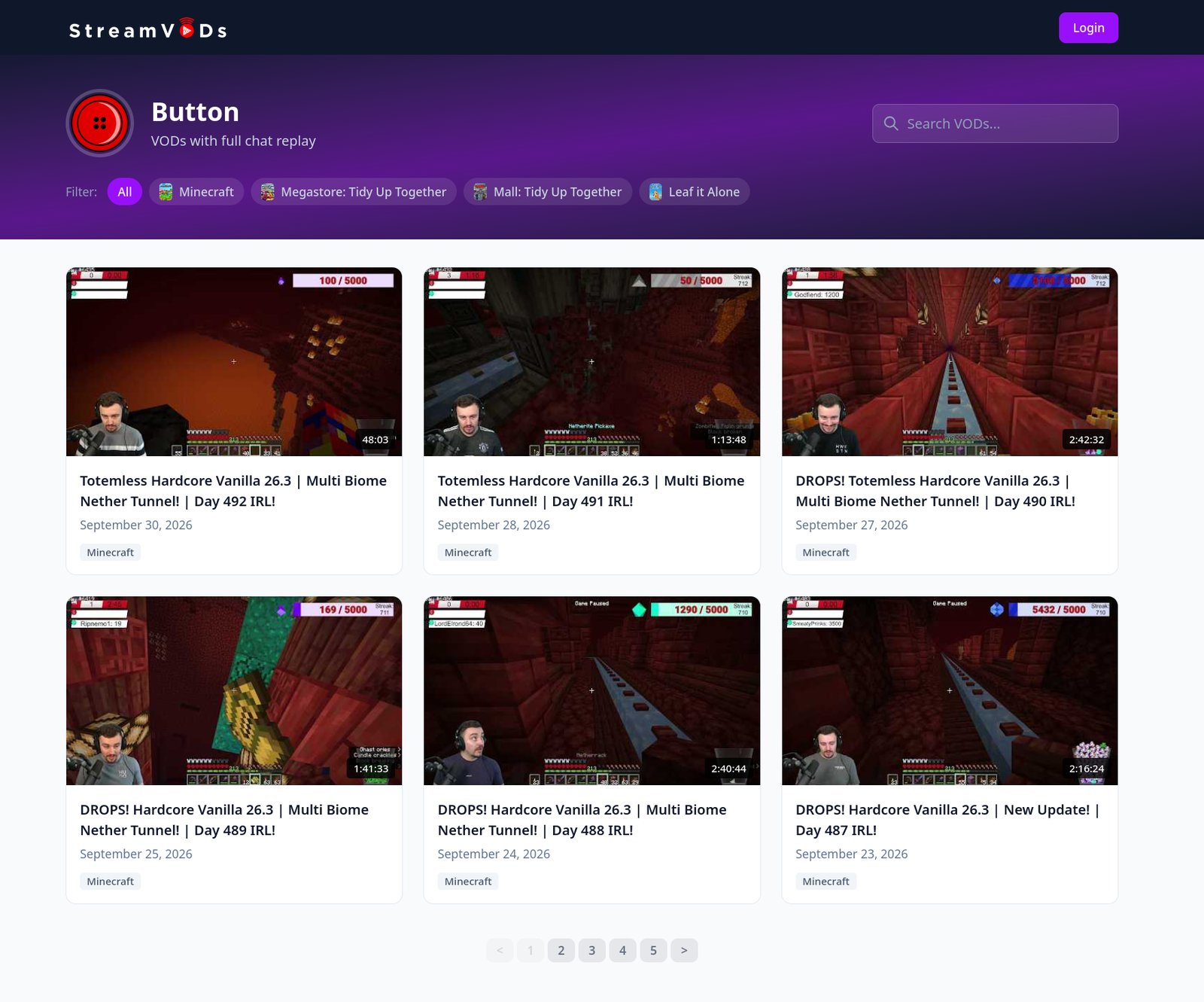Click the VODs with full chat replay subtitle
The height and width of the screenshot is (1002, 1204).
coord(233,142)
